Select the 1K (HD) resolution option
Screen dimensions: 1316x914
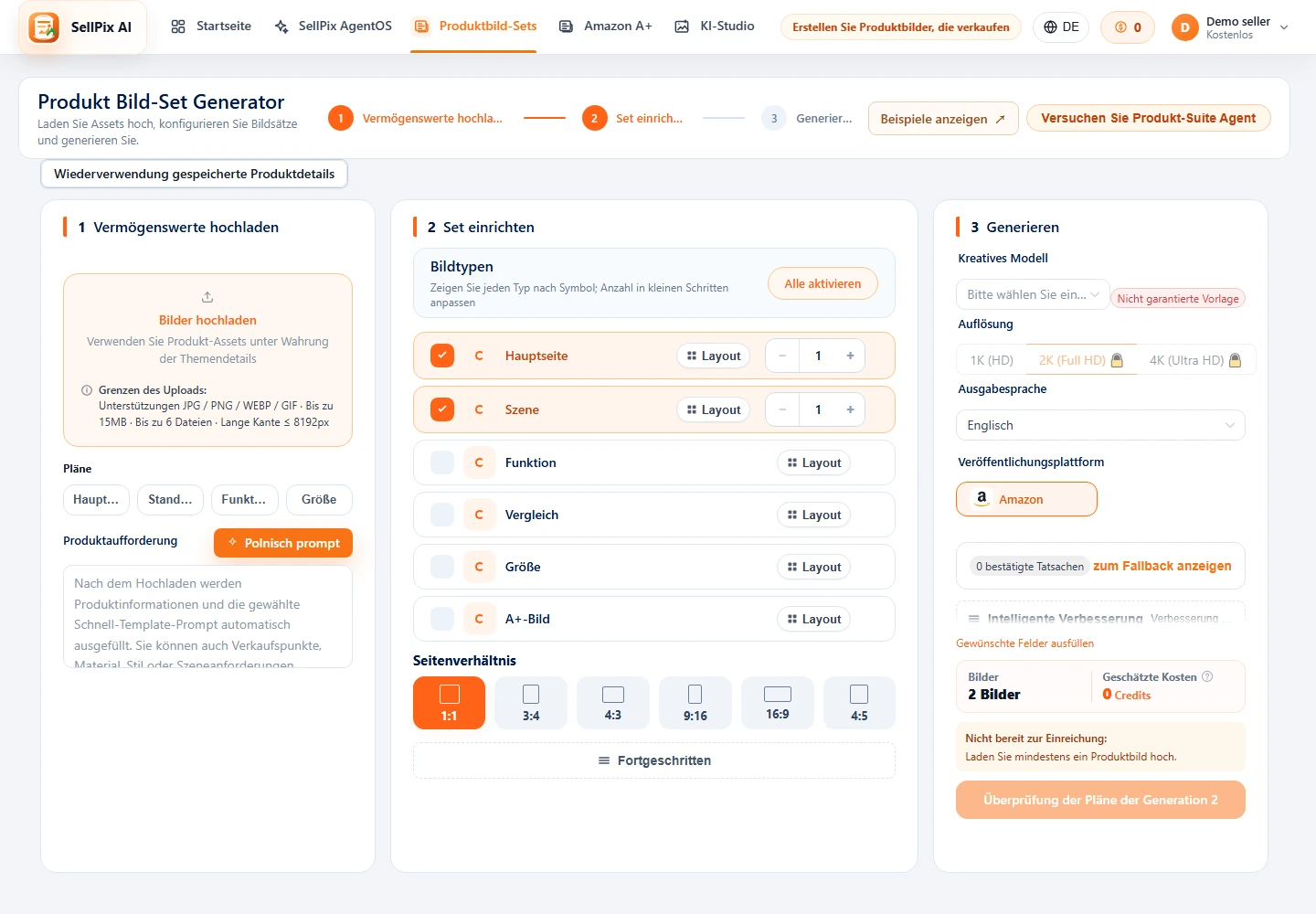(992, 360)
